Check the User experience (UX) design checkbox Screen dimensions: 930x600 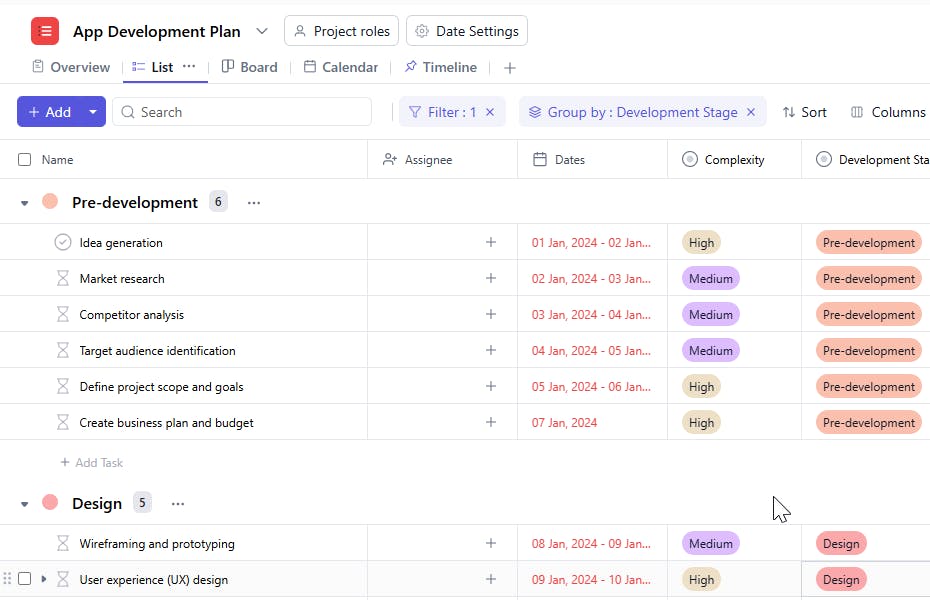tap(25, 579)
